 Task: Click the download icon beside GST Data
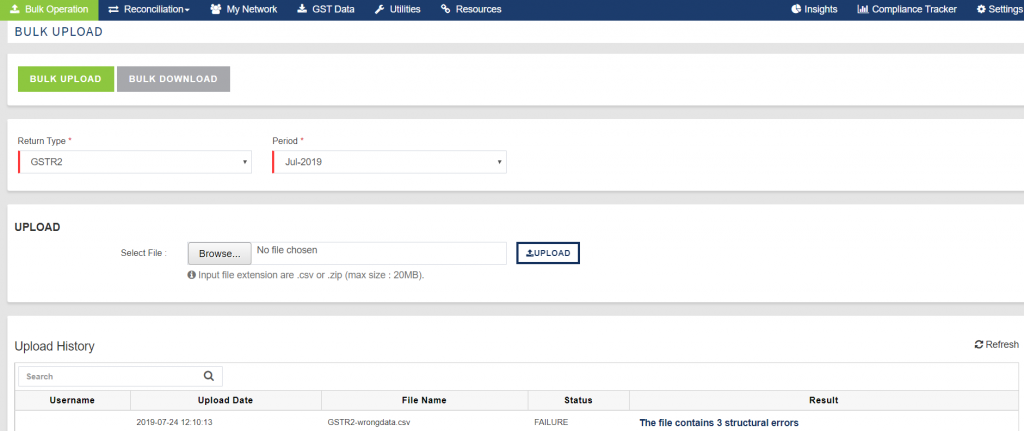(x=302, y=10)
